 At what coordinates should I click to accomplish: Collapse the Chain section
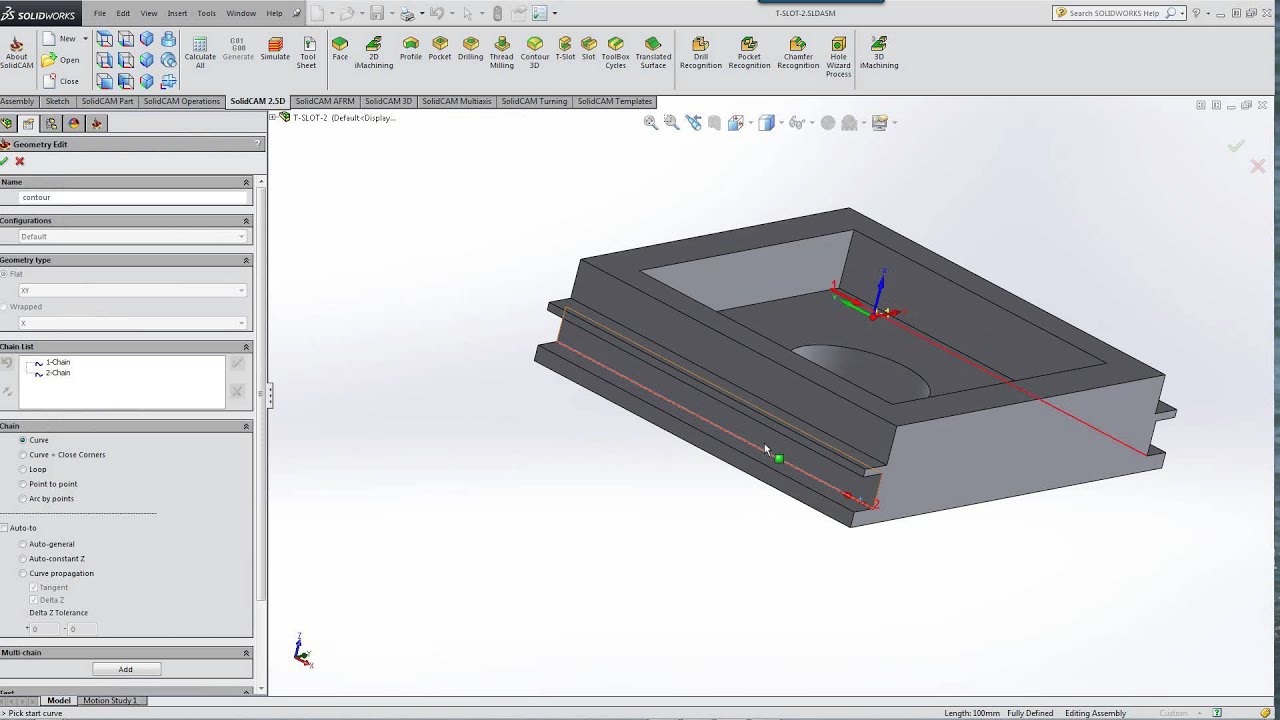[x=246, y=426]
